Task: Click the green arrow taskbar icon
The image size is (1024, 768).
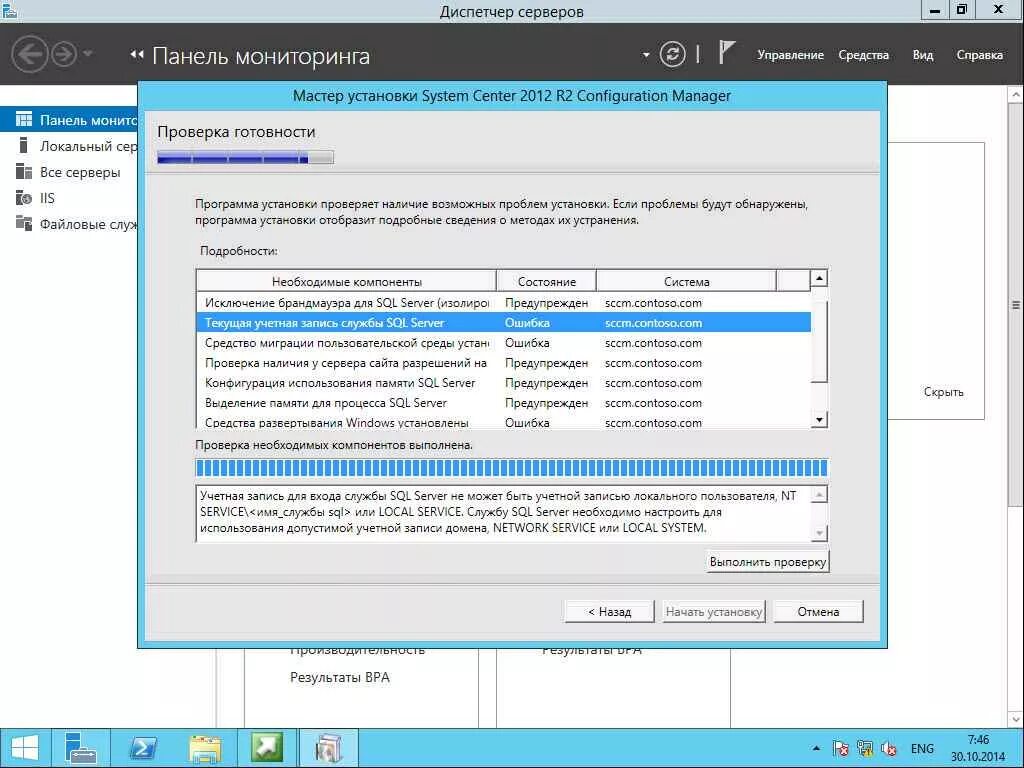Action: click(x=266, y=748)
